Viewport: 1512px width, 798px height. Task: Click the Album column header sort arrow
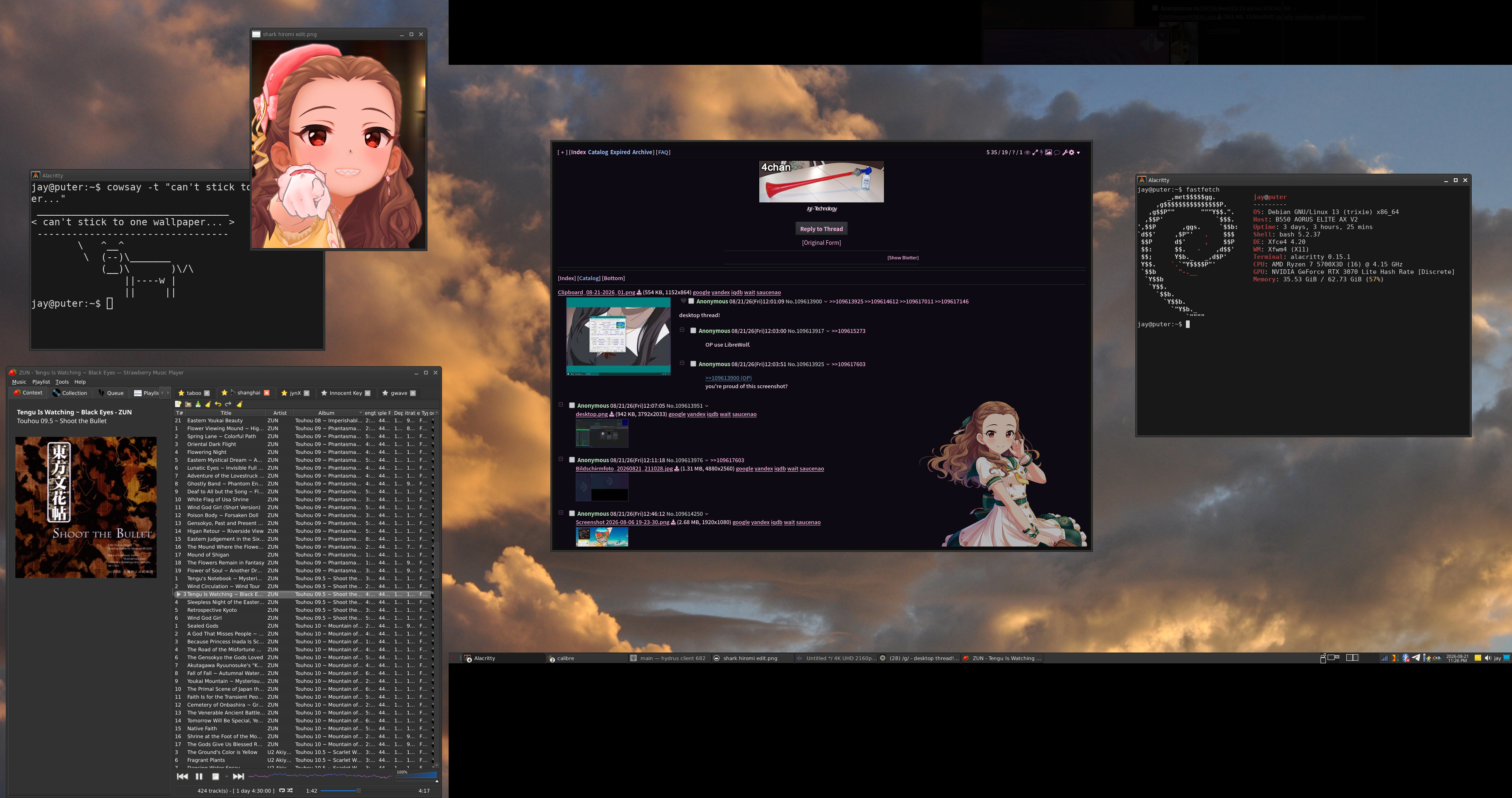(x=361, y=413)
